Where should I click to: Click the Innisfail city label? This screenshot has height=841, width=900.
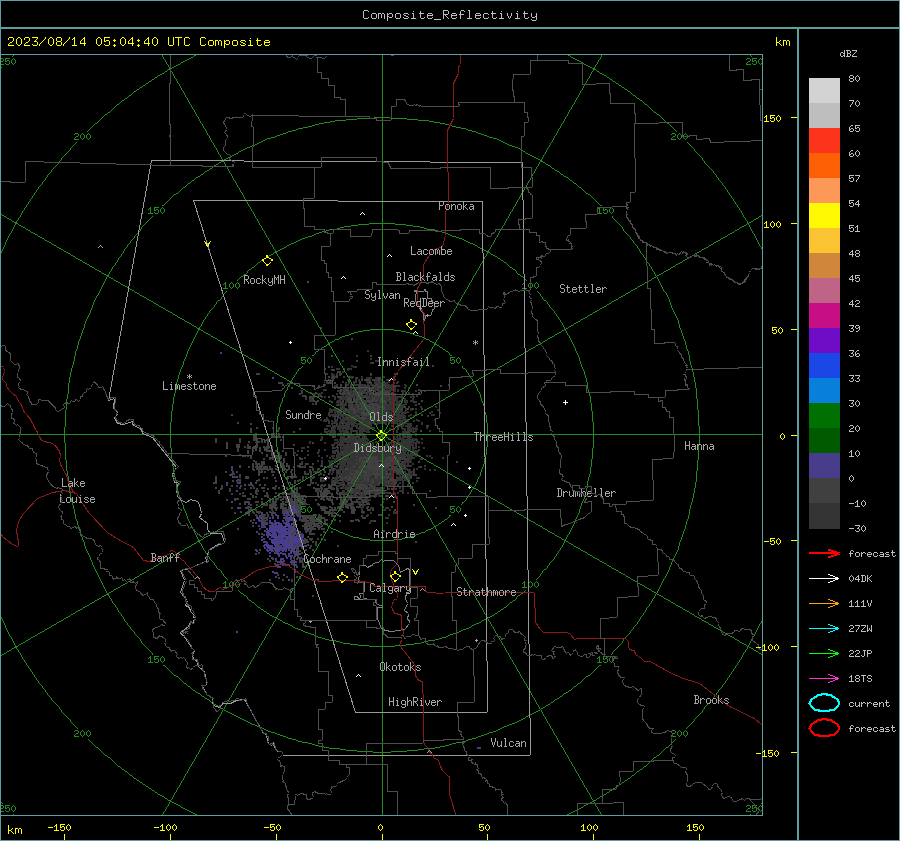[x=404, y=362]
